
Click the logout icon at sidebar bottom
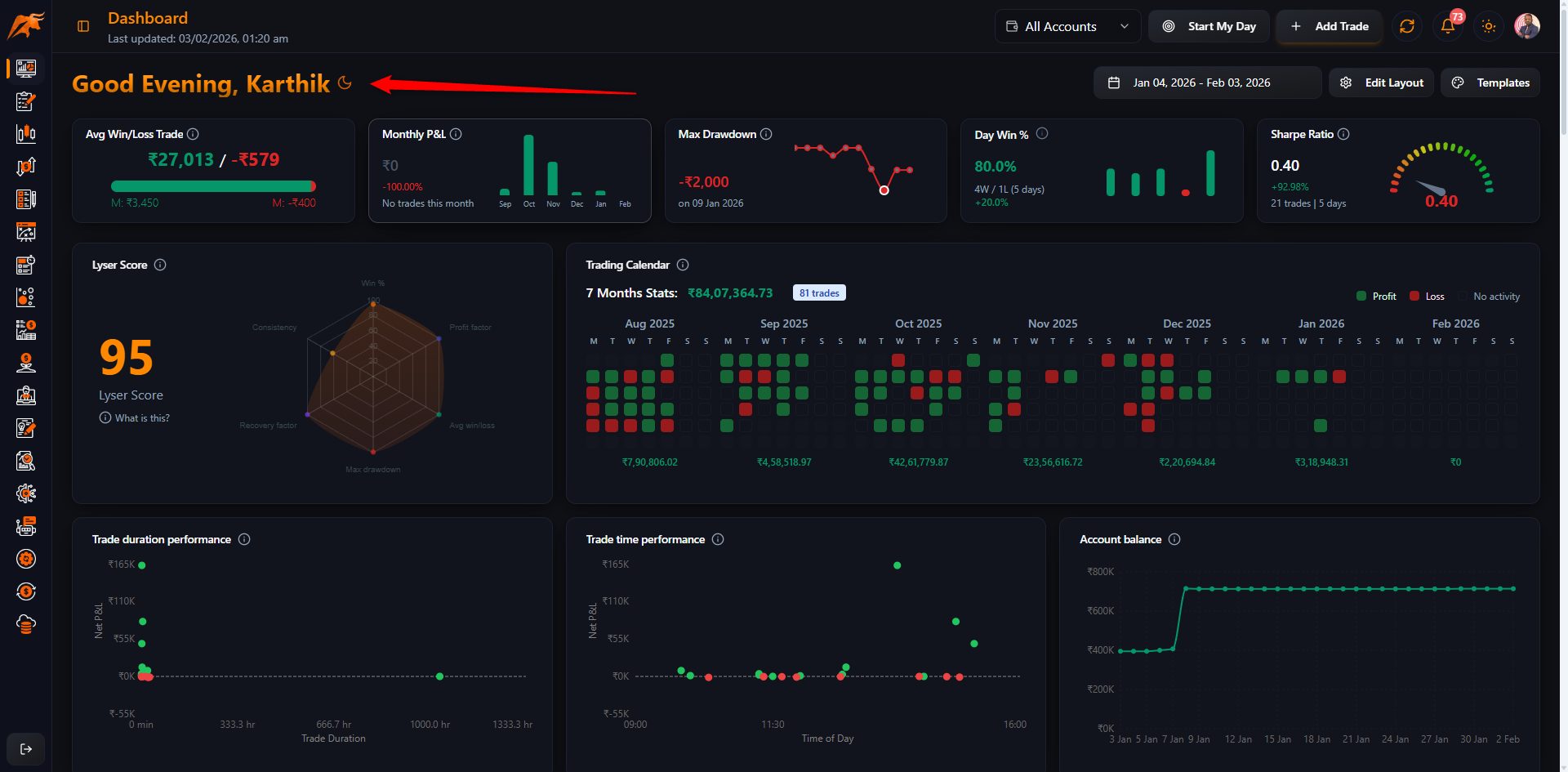(25, 749)
